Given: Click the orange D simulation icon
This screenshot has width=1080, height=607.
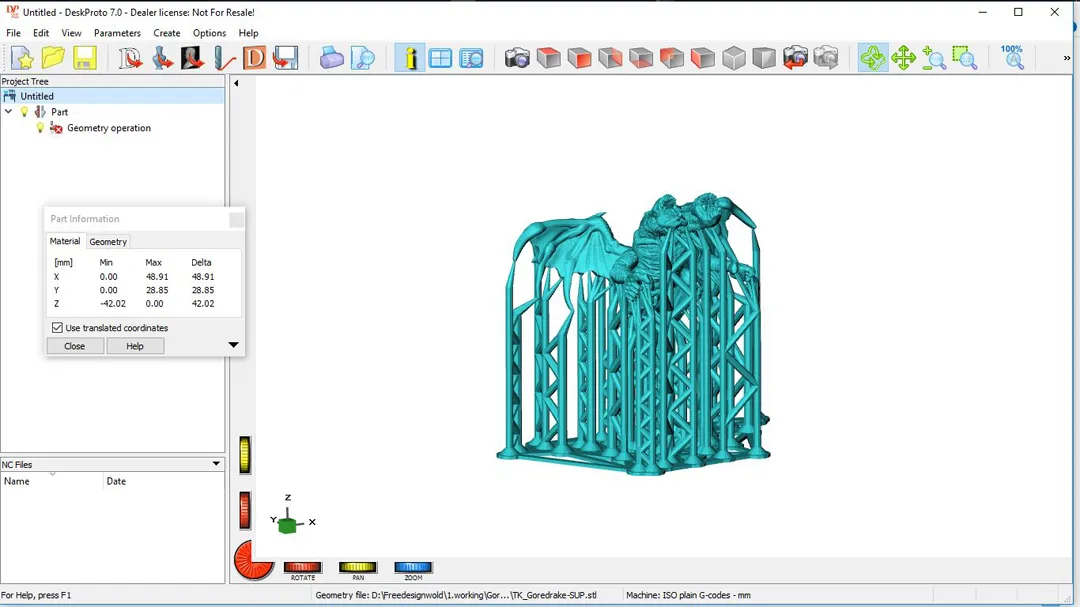Looking at the screenshot, I should (254, 58).
